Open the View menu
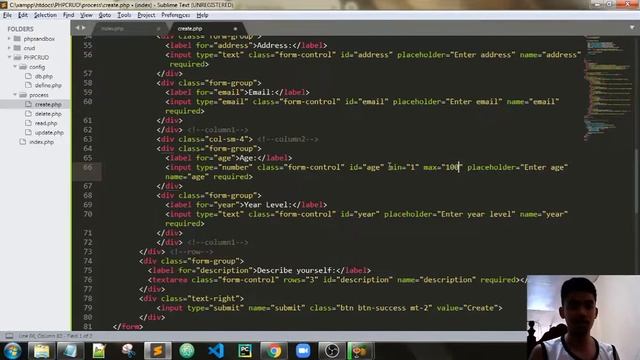This screenshot has height=360, width=640. click(x=86, y=15)
